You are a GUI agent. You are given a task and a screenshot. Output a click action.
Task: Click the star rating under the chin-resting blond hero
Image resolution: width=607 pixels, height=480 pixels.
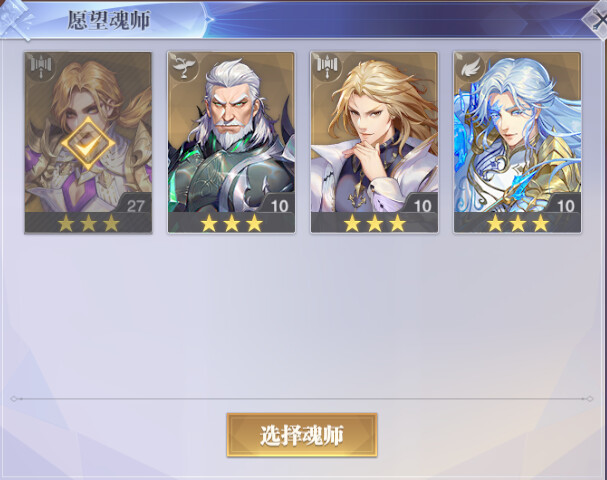375,223
